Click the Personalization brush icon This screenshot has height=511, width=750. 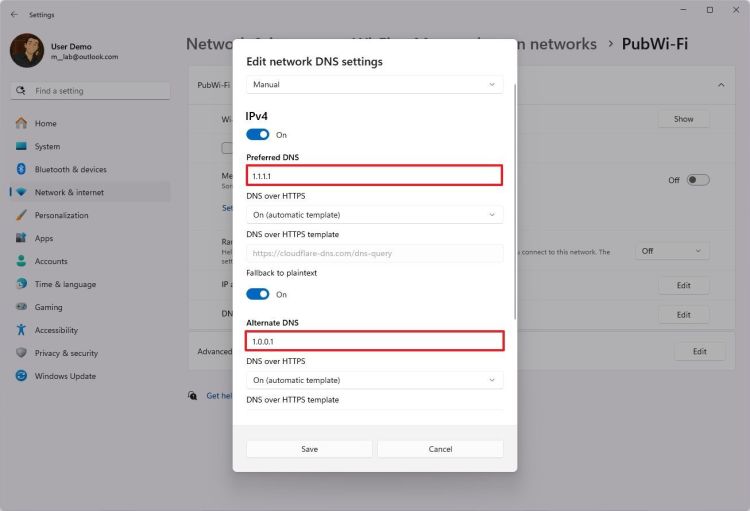tap(20, 215)
